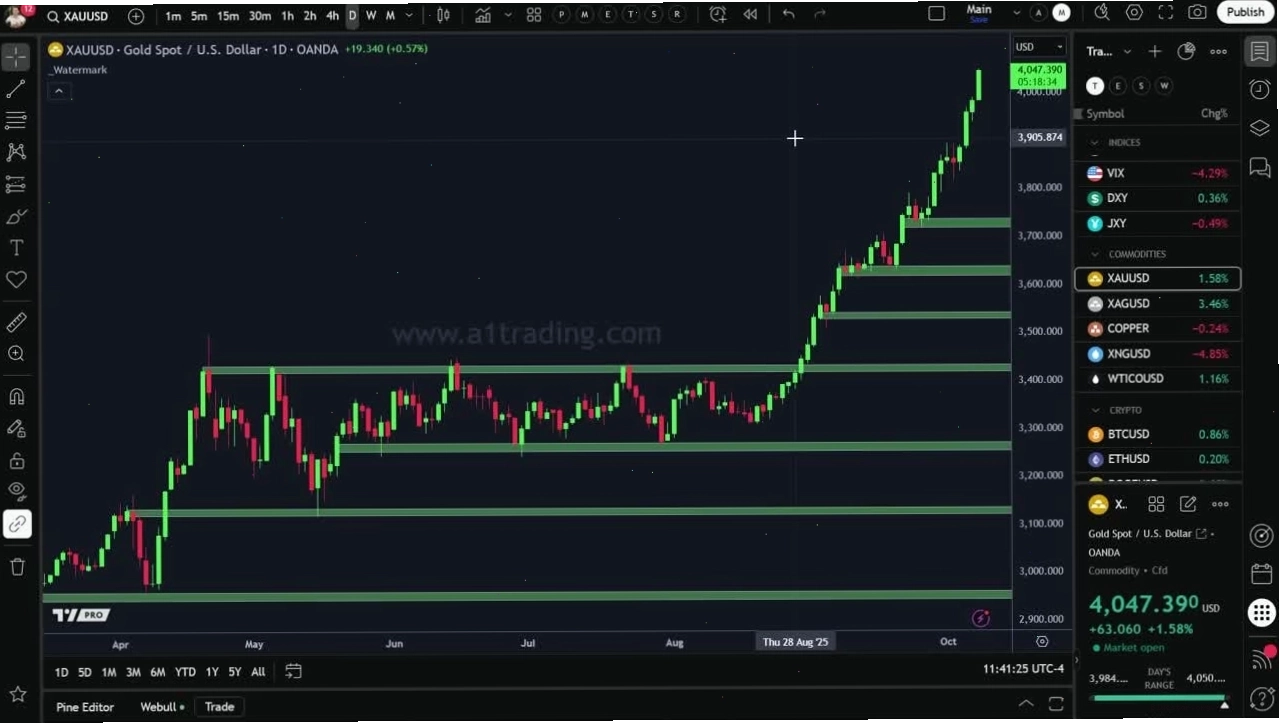Screen dimensions: 1279x724
Task: Open chart Settings gear in top toolbar
Action: [1134, 12]
